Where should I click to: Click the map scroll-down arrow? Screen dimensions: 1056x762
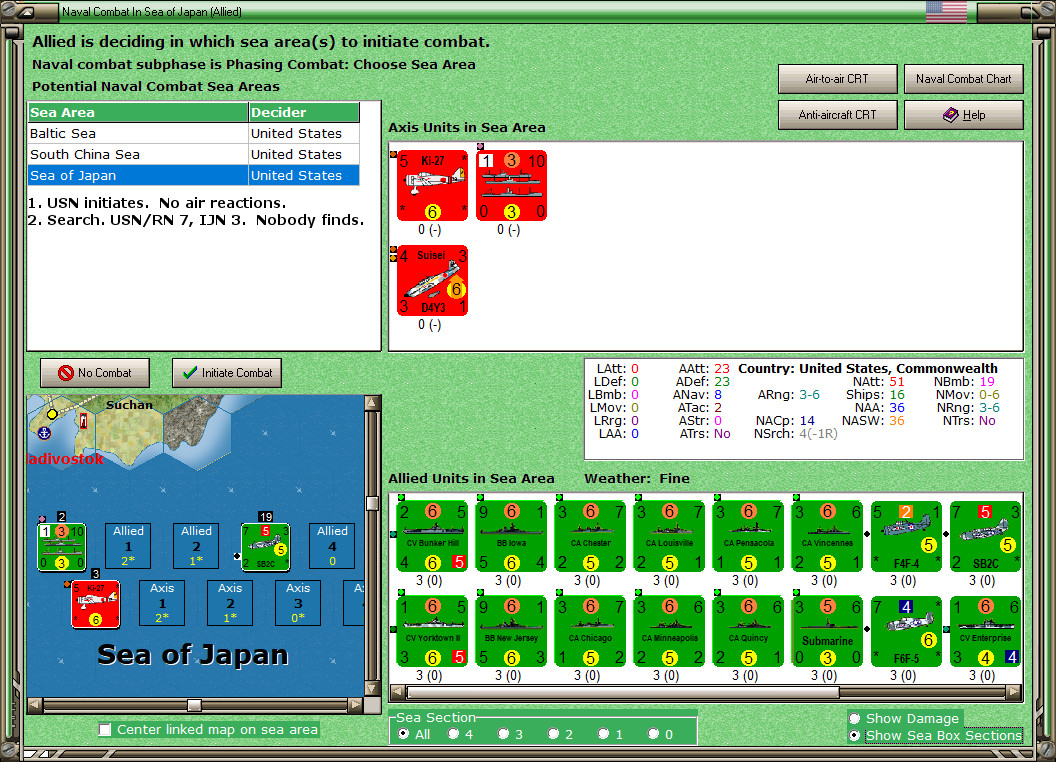372,689
